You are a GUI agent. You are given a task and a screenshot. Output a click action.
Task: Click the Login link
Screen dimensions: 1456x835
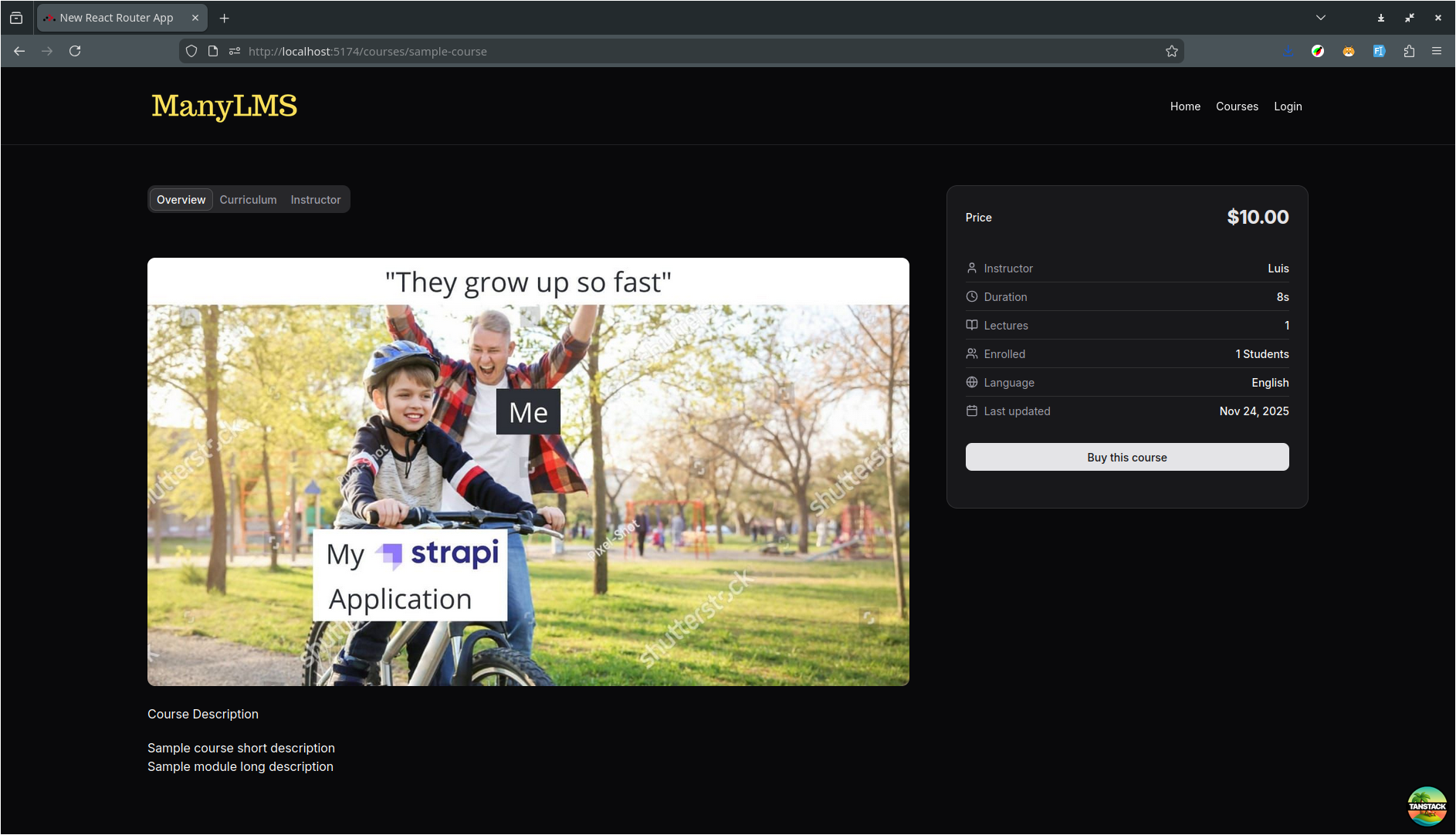point(1287,106)
